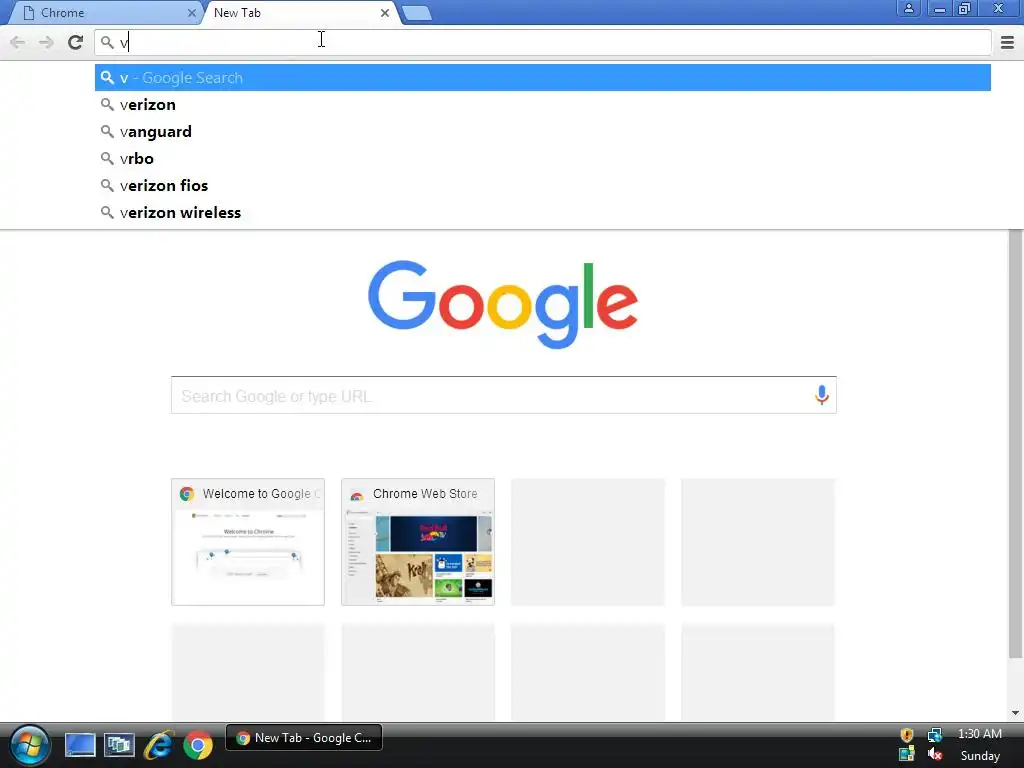Click the 'New Tab - Google C...' taskbar button
Viewport: 1024px width, 768px height.
point(304,738)
